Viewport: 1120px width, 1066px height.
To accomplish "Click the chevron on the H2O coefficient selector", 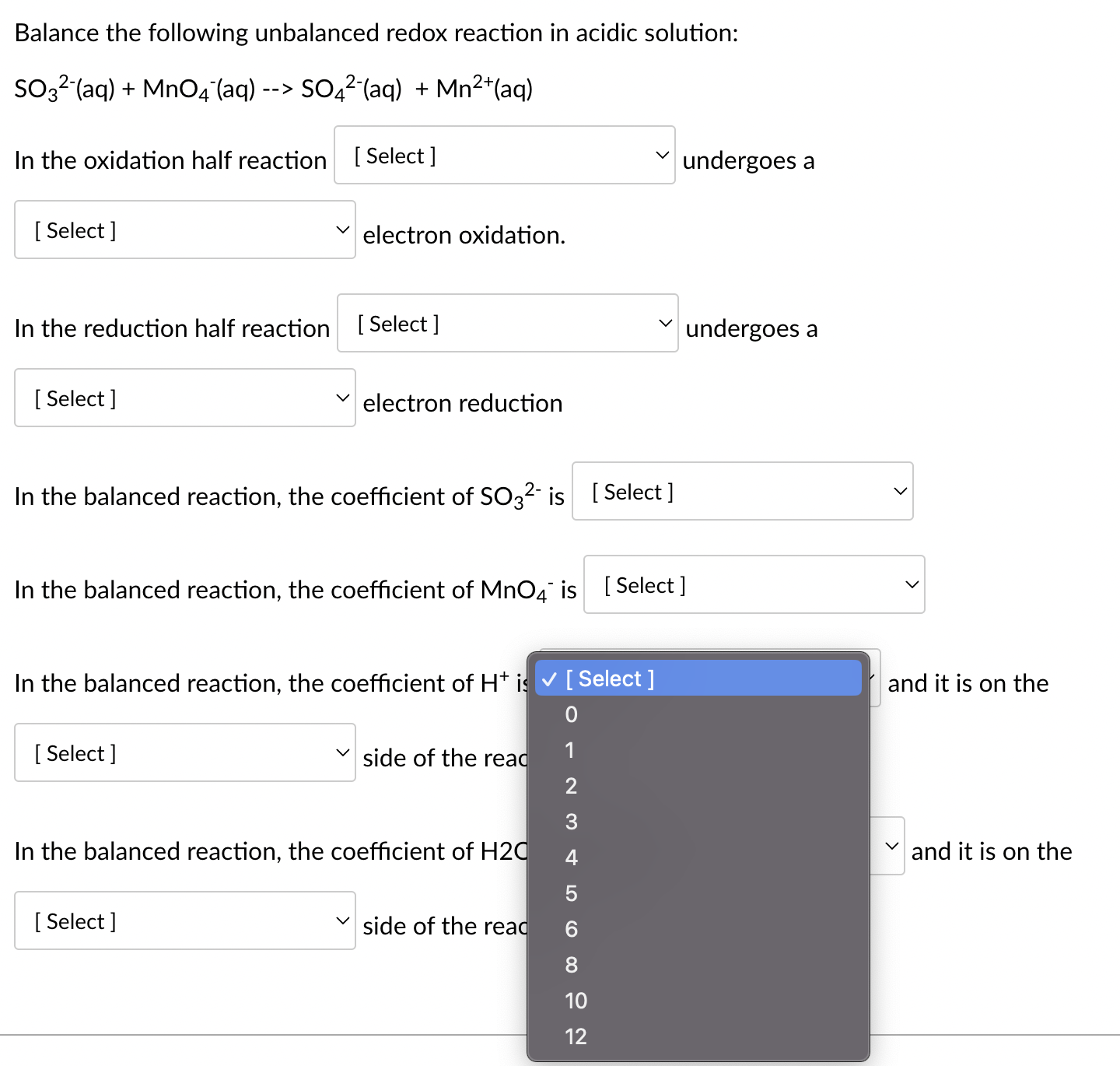I will pos(891,847).
